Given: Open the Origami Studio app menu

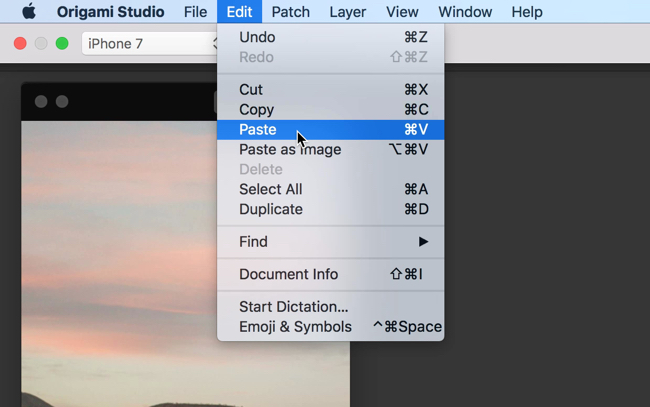Looking at the screenshot, I should pyautogui.click(x=111, y=12).
